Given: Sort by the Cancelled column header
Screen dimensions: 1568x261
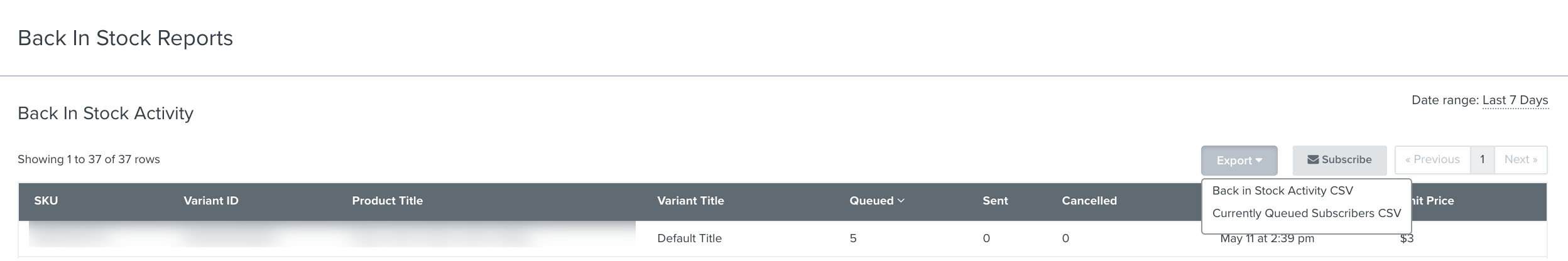Looking at the screenshot, I should (1089, 201).
